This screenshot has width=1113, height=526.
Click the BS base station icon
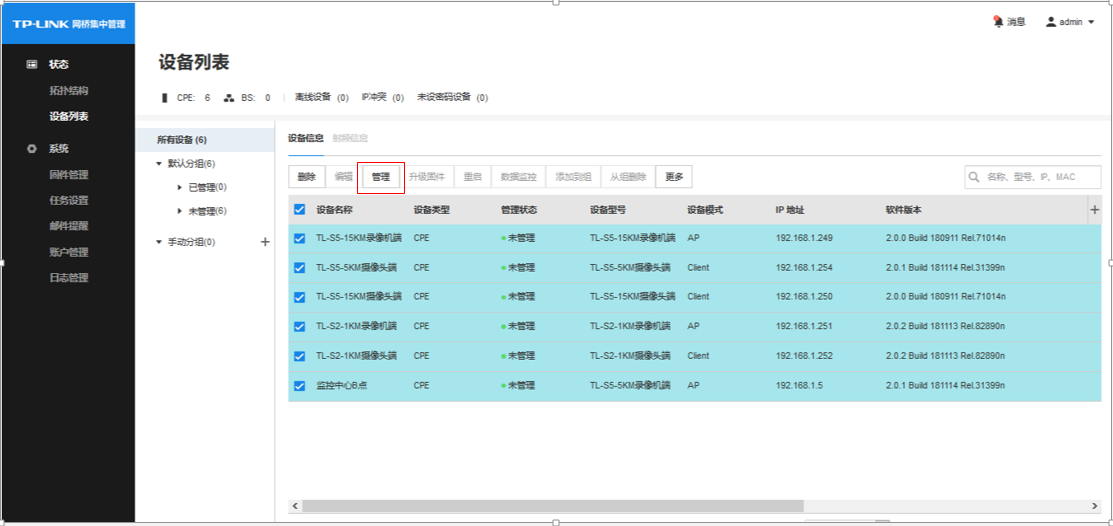coord(228,98)
